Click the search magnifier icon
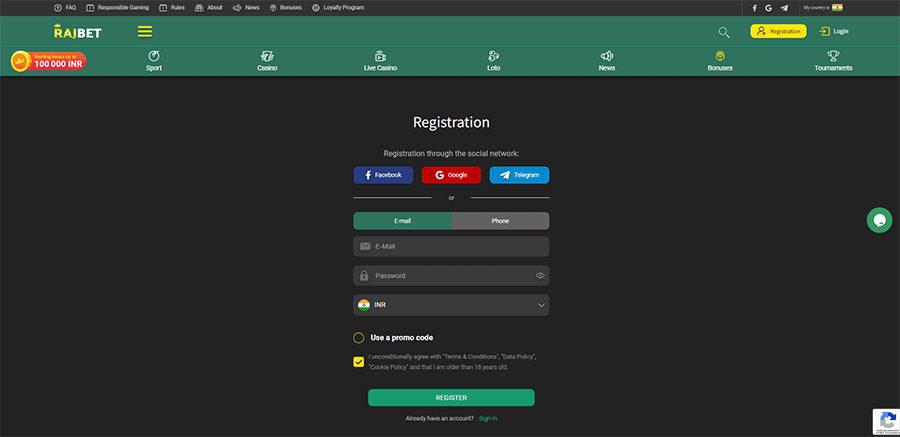The image size is (900, 437). 724,32
